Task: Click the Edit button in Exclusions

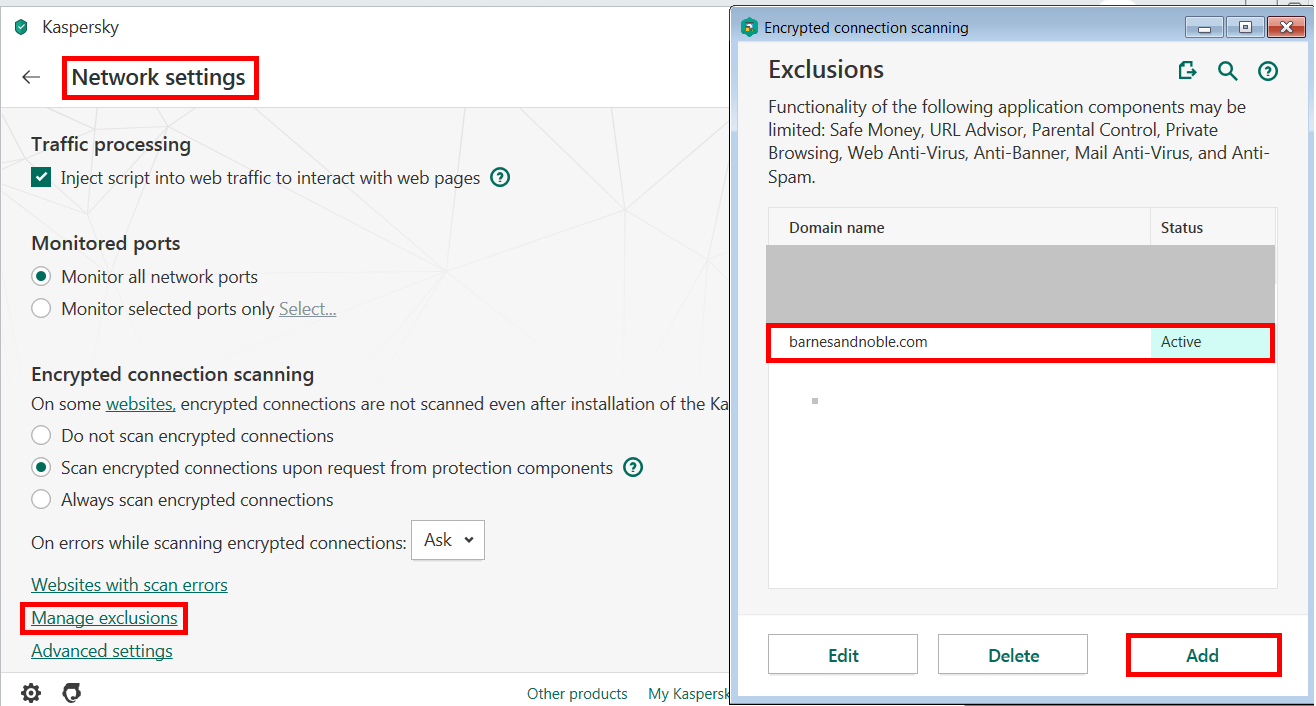Action: (843, 655)
